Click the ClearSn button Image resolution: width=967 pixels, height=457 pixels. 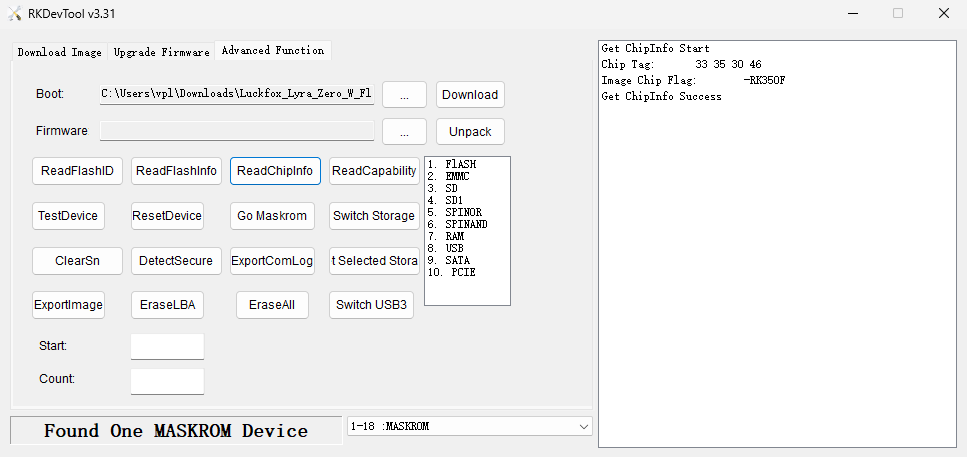click(78, 261)
